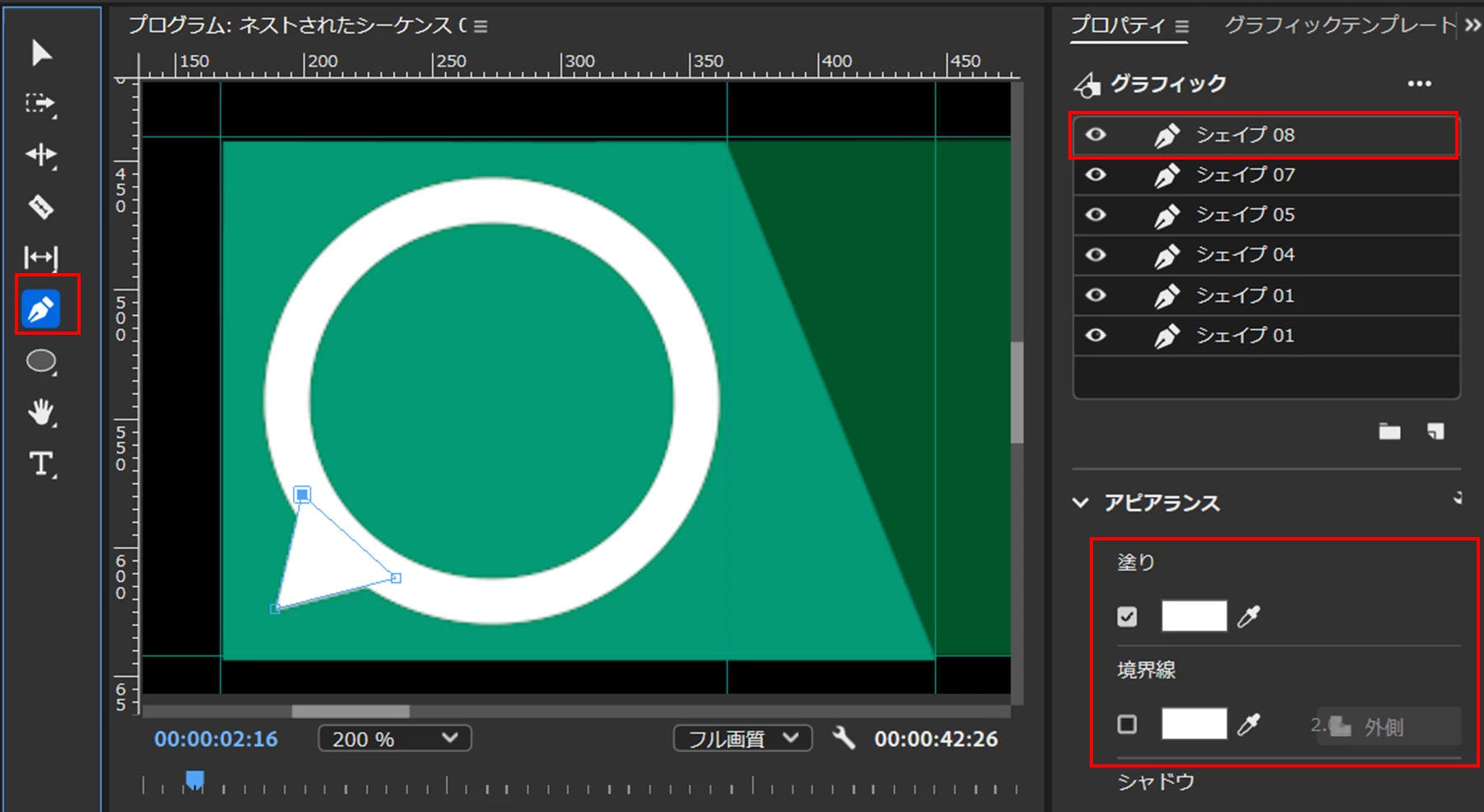Viewport: 1484px width, 812px height.
Task: Open the 境界線 stroke color swatch
Action: click(x=1193, y=724)
